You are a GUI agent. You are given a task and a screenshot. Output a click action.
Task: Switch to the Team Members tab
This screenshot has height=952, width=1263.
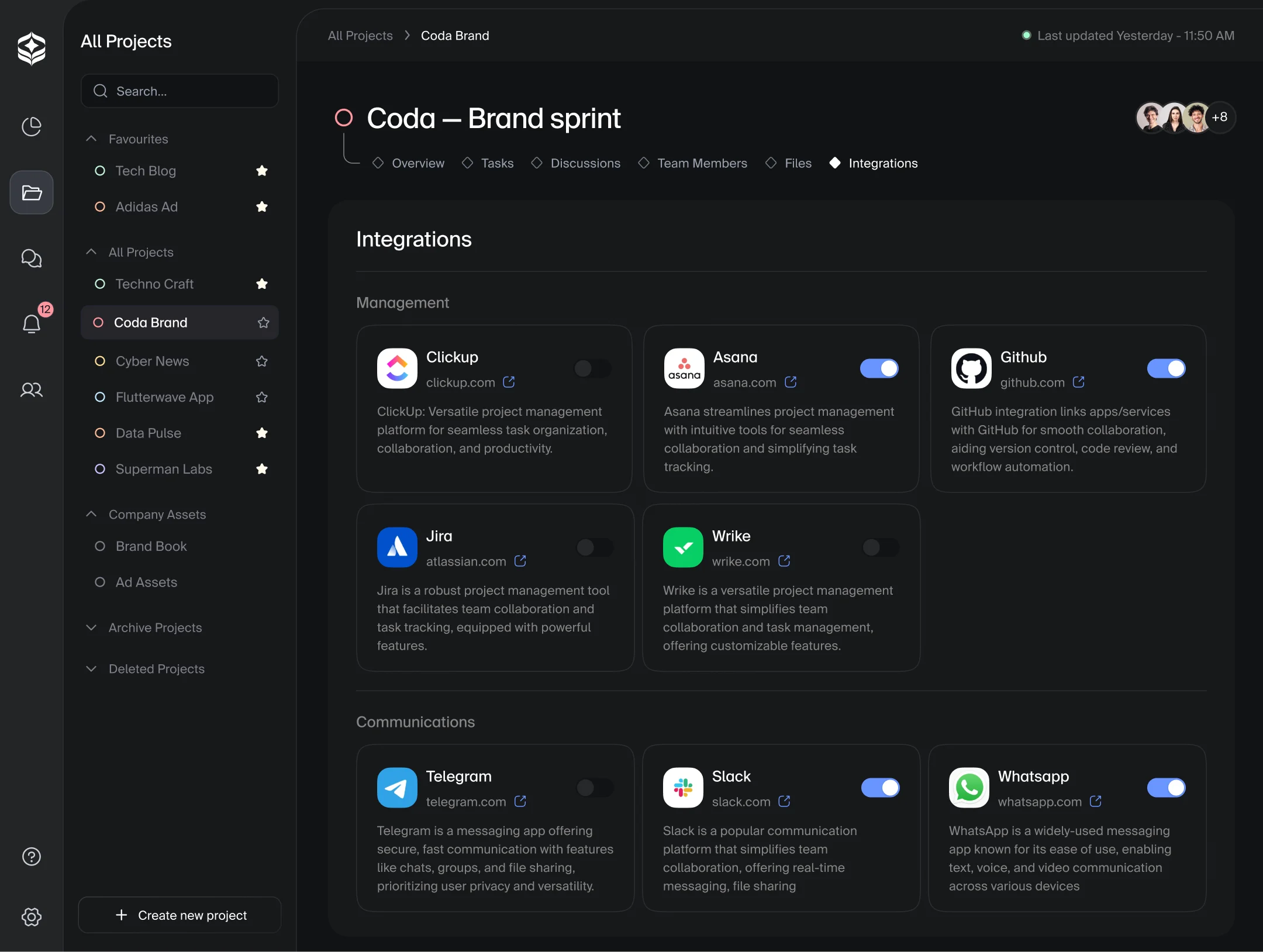(693, 163)
